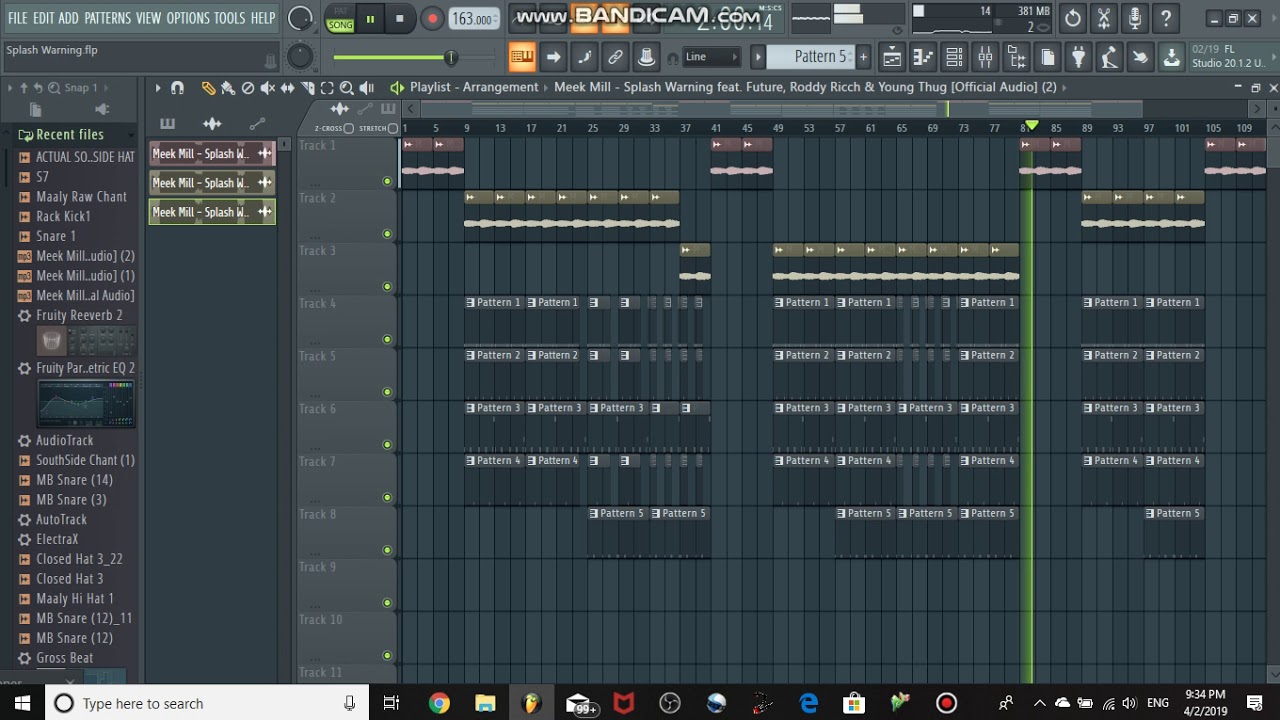The width and height of the screenshot is (1280, 720).
Task: Click the main pitch knob
Action: 300,57
